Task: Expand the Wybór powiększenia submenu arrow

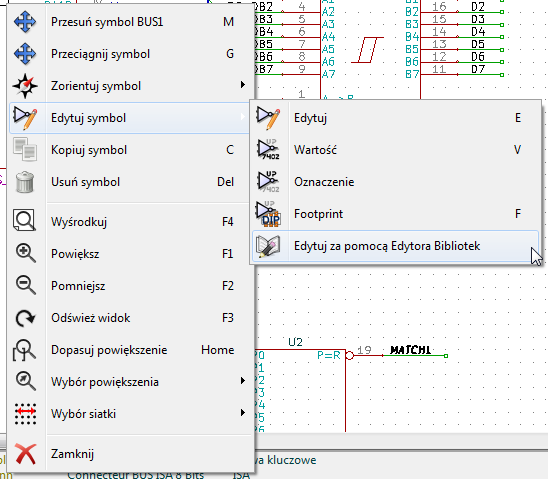Action: 243,381
